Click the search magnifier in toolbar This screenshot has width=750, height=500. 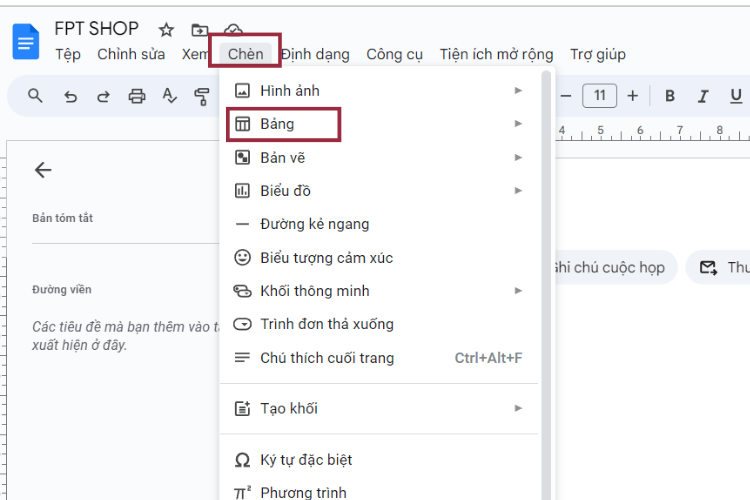[x=35, y=96]
